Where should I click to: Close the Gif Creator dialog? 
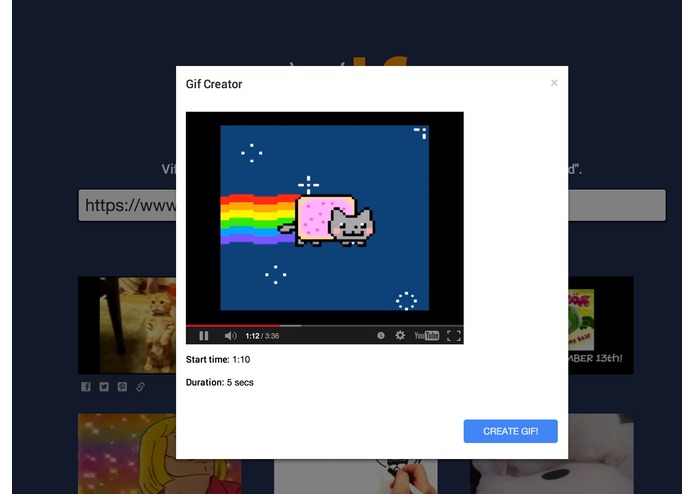pyautogui.click(x=554, y=83)
